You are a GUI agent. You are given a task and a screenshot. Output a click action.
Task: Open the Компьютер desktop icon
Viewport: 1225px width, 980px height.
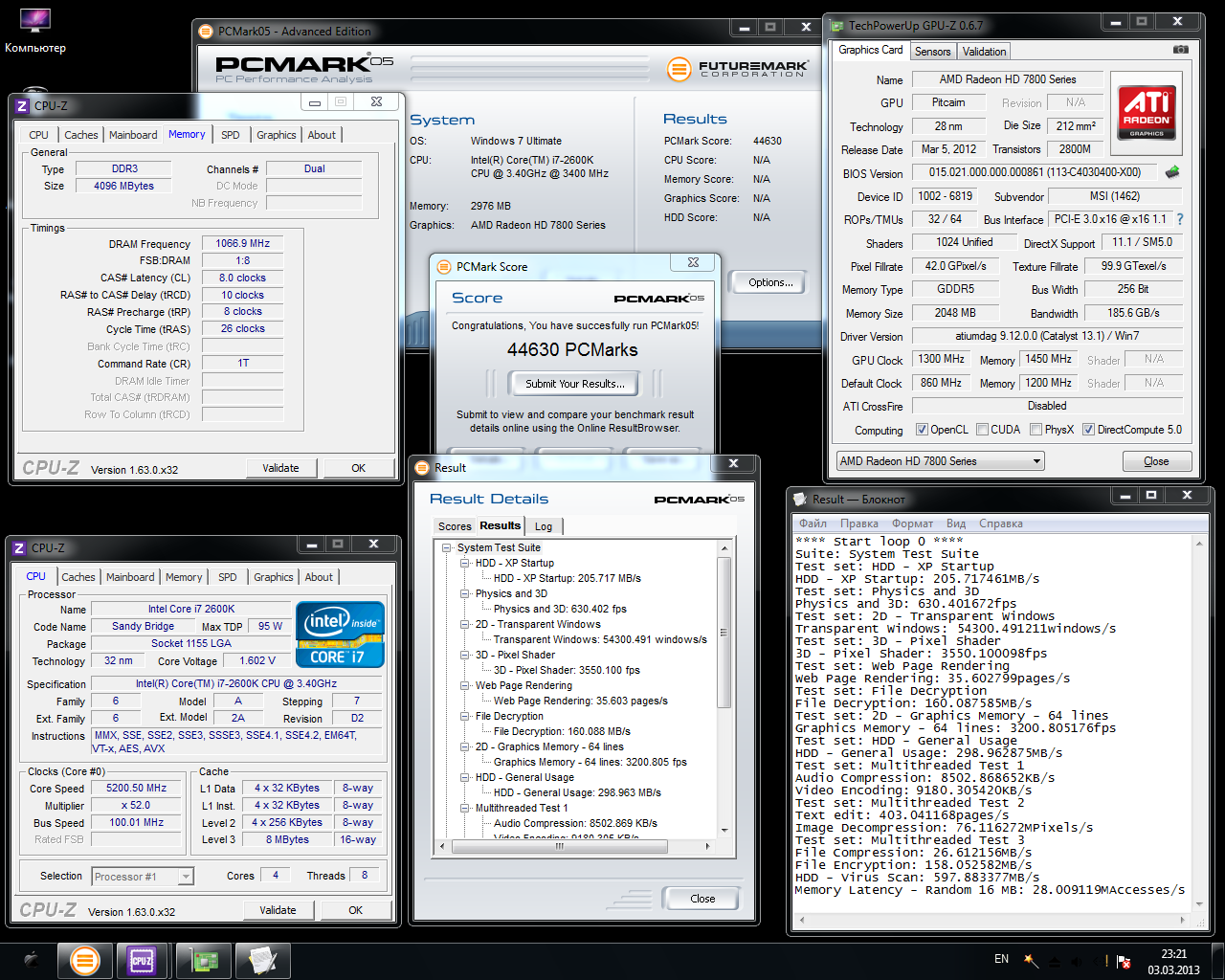coord(34,31)
